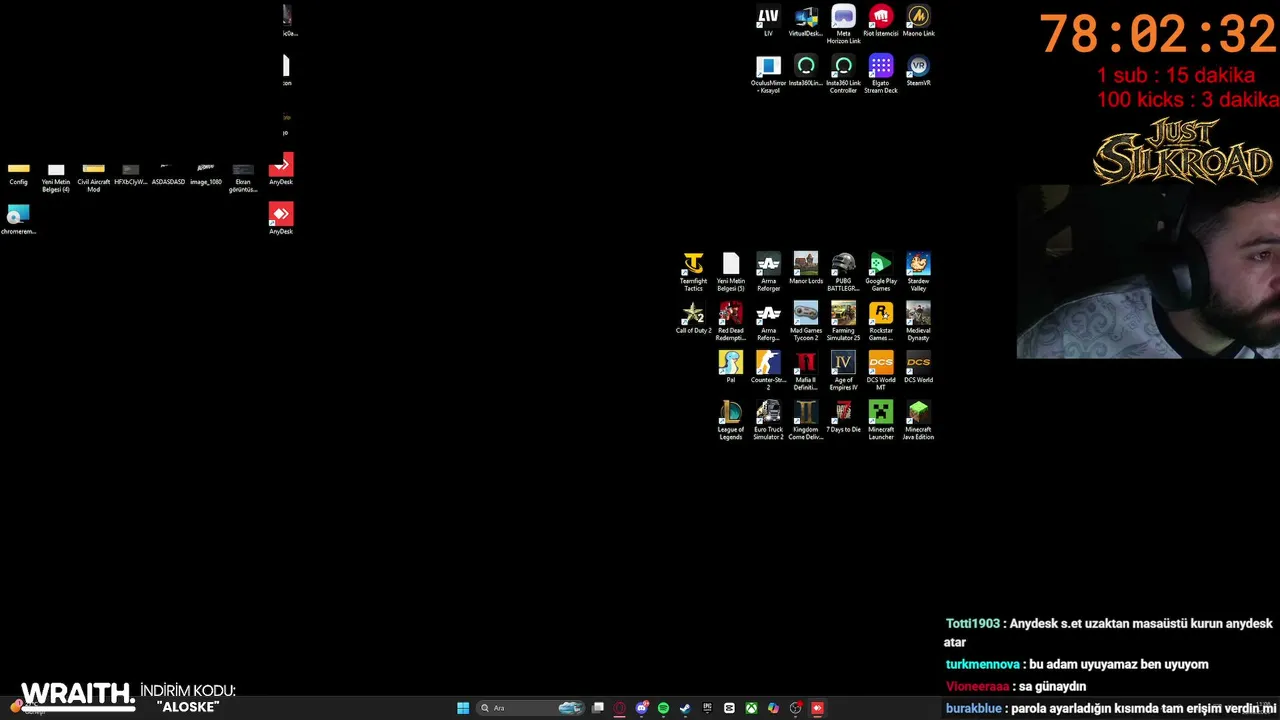Launch the Farming Simulator 25 shortcut
The width and height of the screenshot is (1280, 720).
(x=843, y=322)
